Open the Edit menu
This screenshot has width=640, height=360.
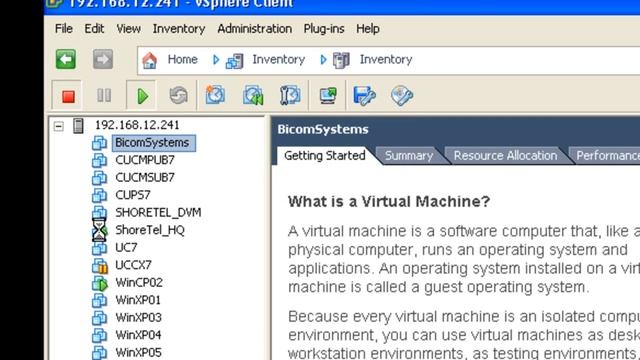pos(94,29)
